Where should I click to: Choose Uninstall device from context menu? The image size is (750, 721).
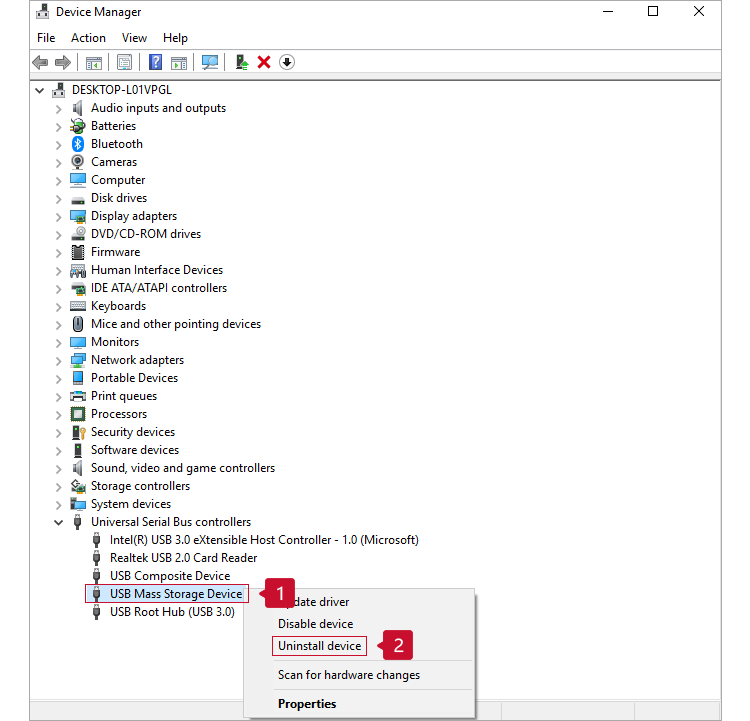tap(320, 646)
